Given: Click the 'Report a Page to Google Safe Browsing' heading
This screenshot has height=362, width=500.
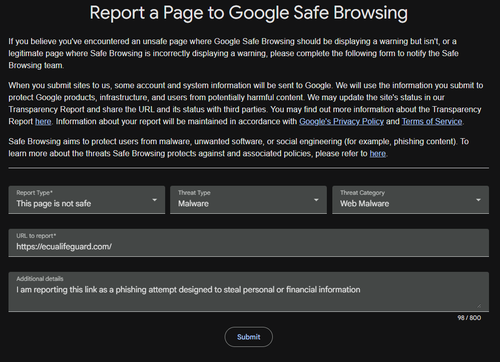Looking at the screenshot, I should 249,13.
